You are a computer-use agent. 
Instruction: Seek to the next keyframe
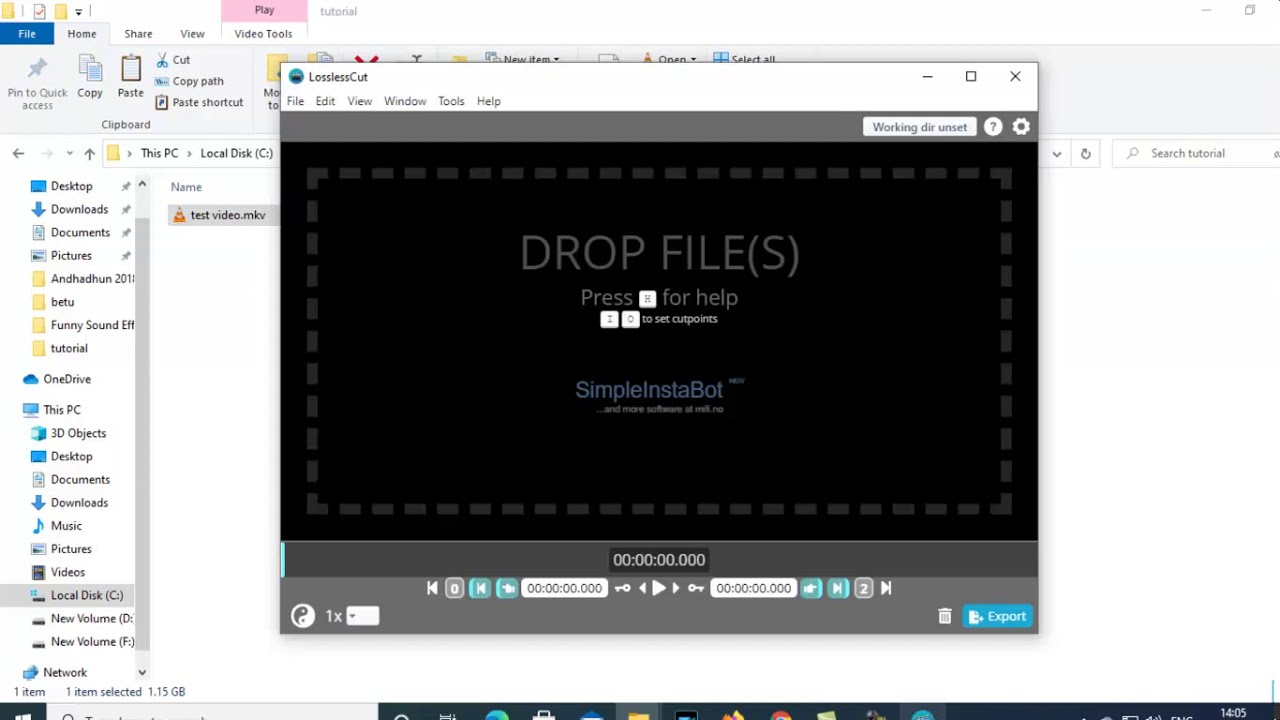[x=695, y=588]
